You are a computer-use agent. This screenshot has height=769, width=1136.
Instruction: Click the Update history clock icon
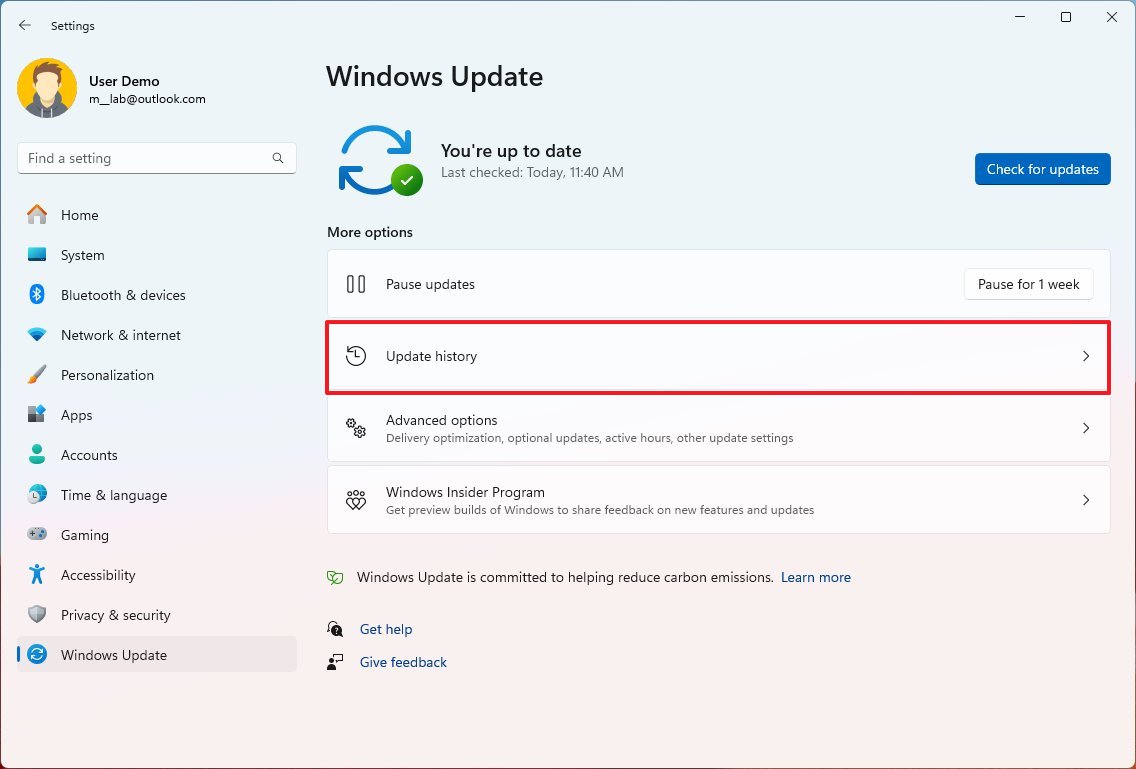click(356, 355)
